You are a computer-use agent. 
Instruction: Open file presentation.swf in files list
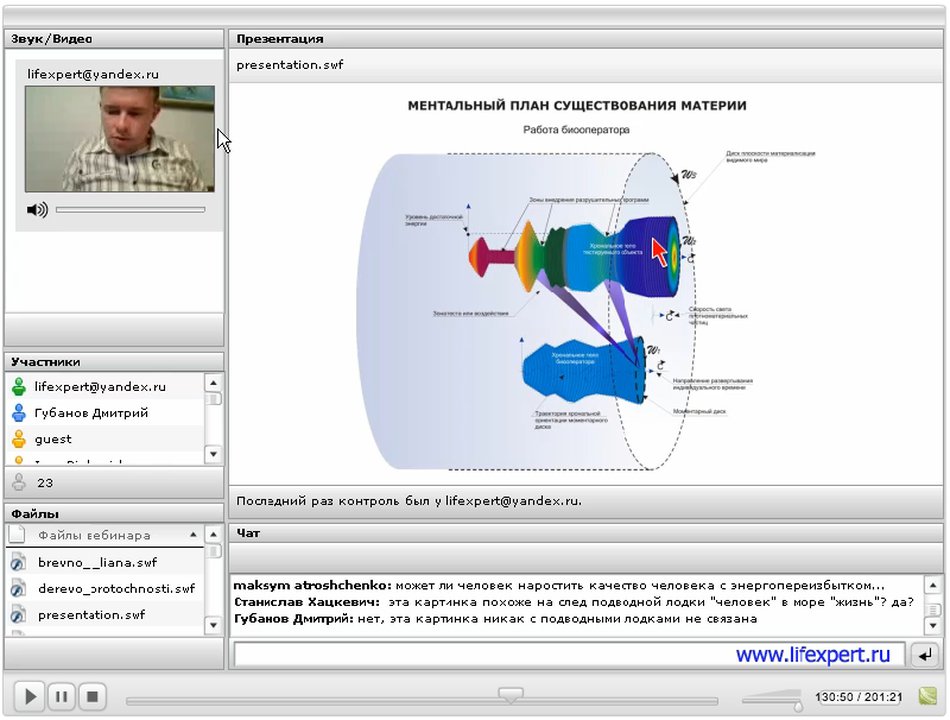(105, 615)
